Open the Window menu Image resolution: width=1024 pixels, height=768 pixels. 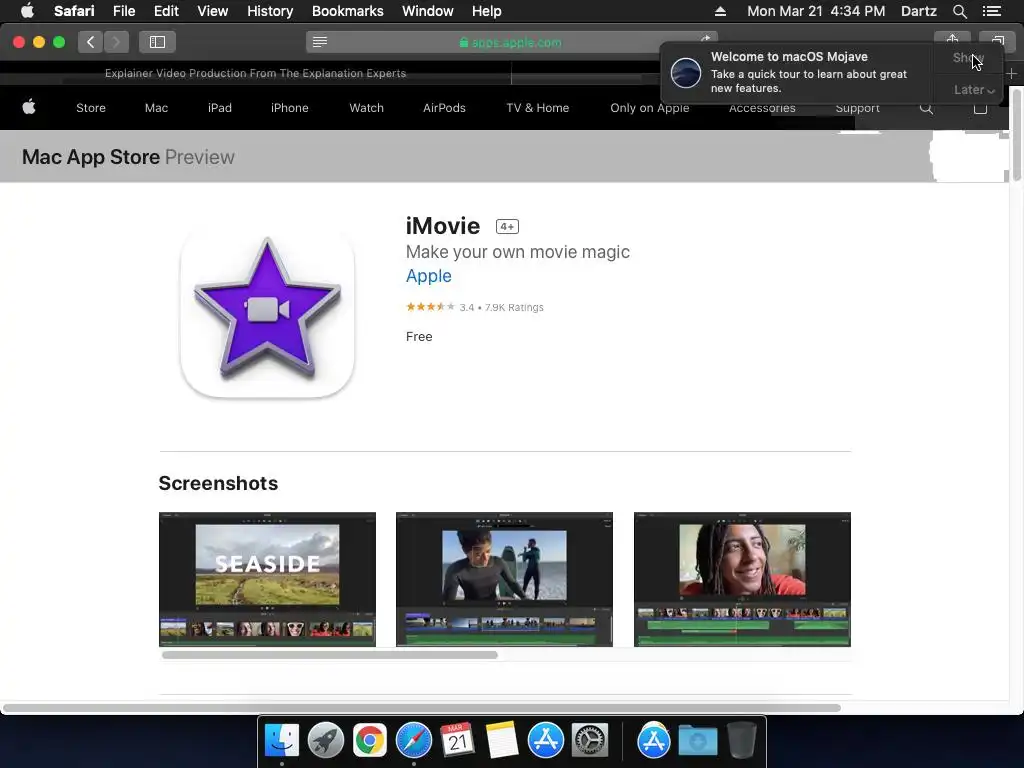click(x=427, y=11)
